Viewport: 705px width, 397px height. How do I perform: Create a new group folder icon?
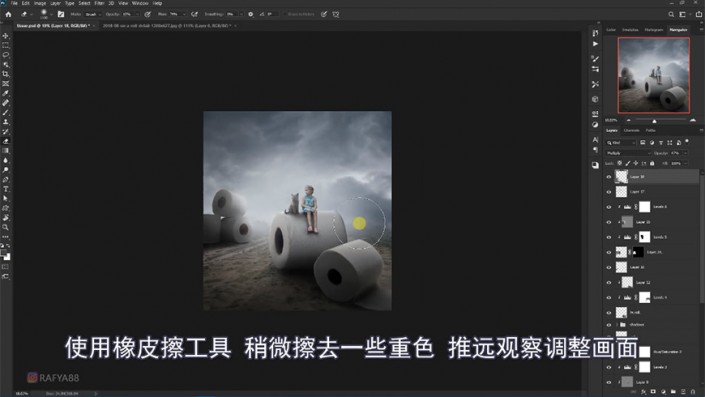tap(673, 392)
